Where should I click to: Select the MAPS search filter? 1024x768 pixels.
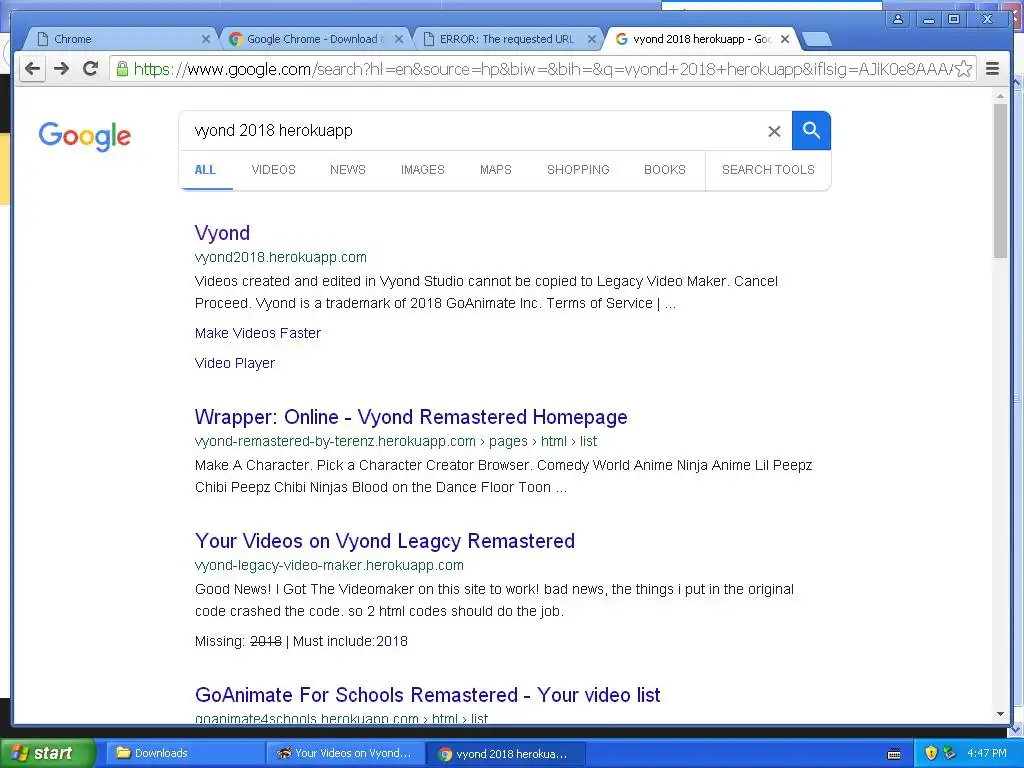click(x=496, y=170)
